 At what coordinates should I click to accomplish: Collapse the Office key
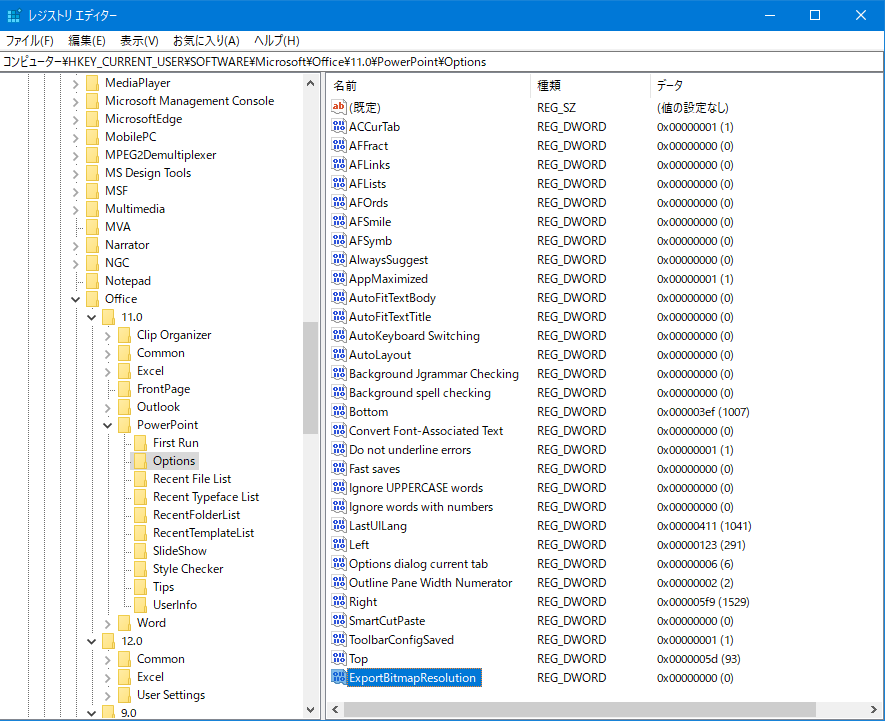(75, 299)
